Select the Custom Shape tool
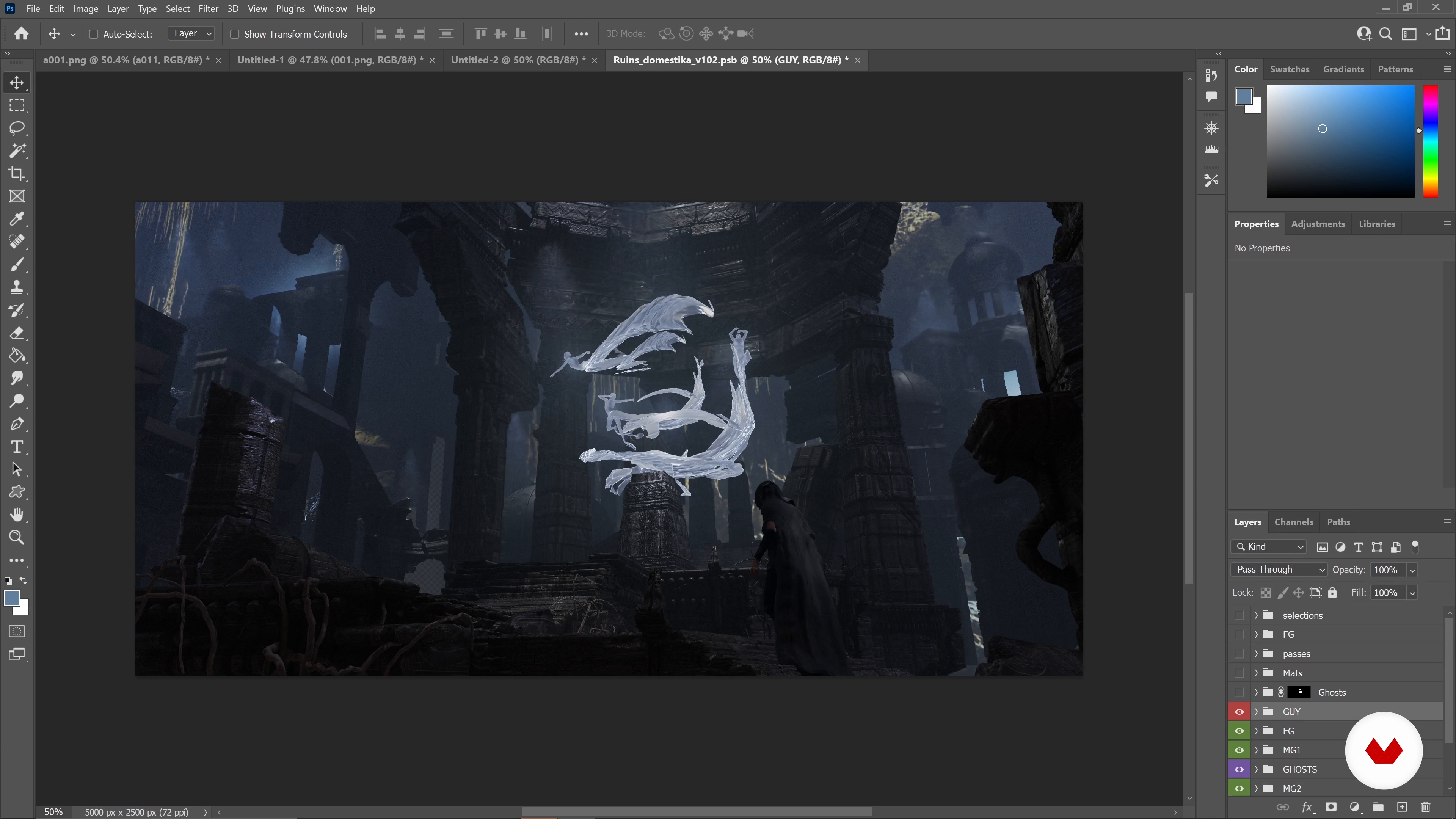Image resolution: width=1456 pixels, height=819 pixels. click(17, 492)
